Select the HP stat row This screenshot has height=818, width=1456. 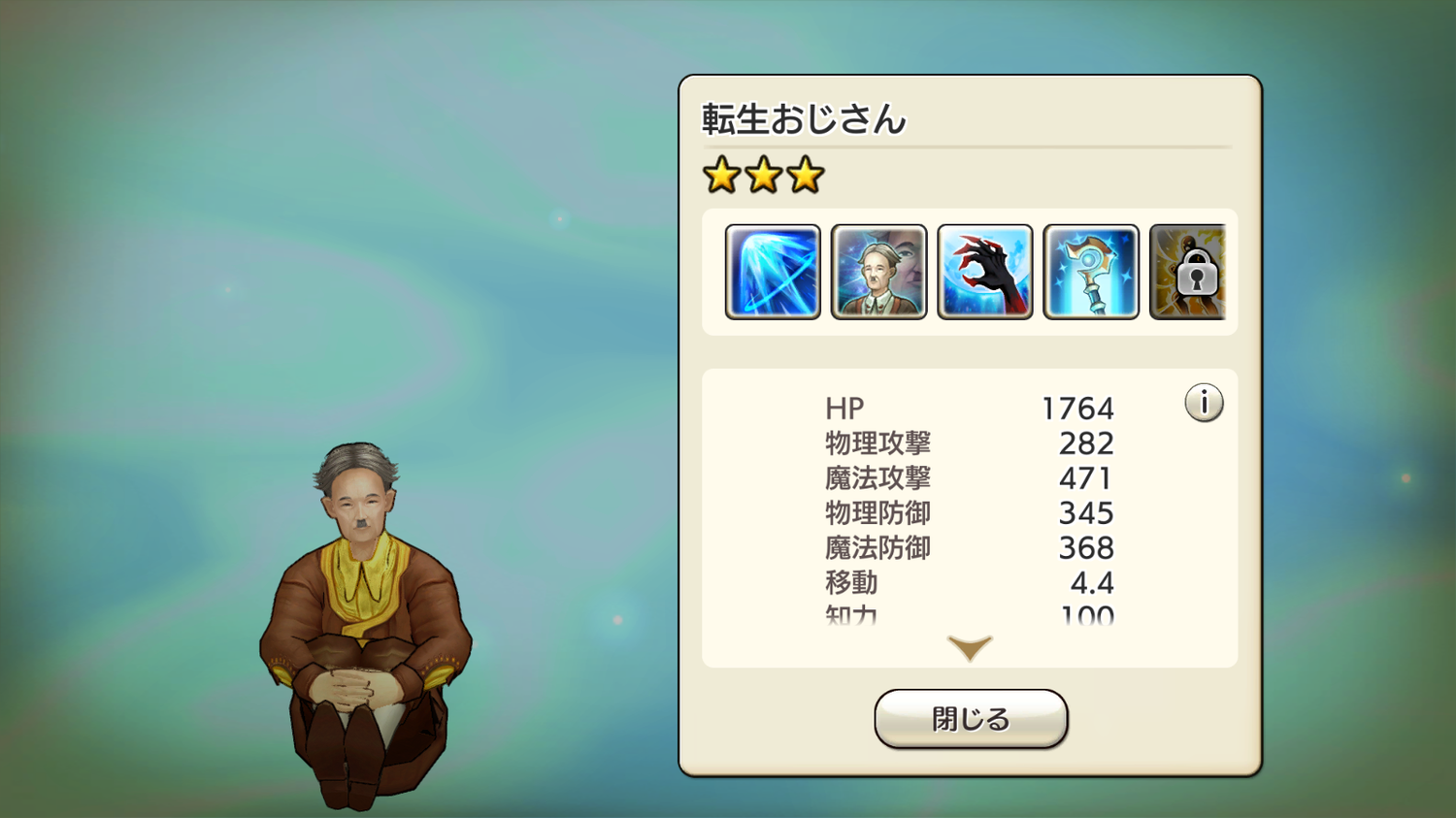click(970, 409)
